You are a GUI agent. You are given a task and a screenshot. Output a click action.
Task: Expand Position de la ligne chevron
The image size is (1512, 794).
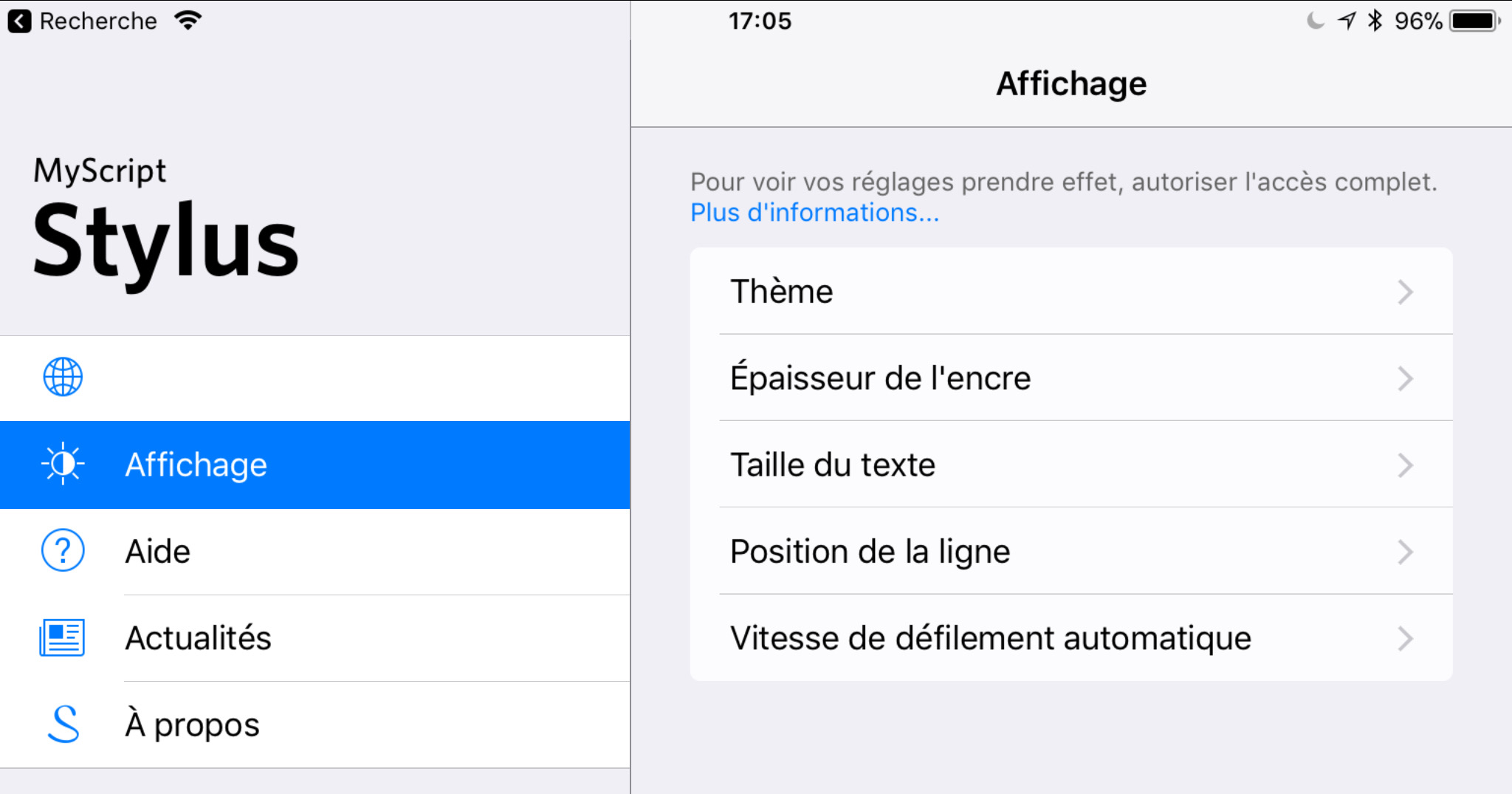1405,552
